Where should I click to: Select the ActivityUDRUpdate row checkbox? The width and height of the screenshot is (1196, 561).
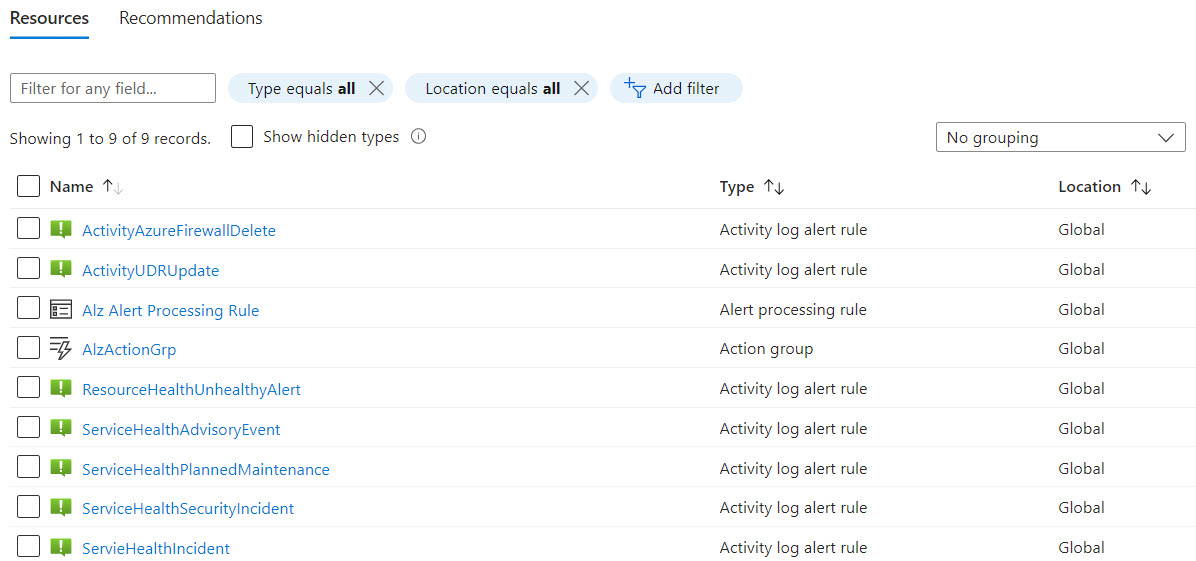coord(28,269)
